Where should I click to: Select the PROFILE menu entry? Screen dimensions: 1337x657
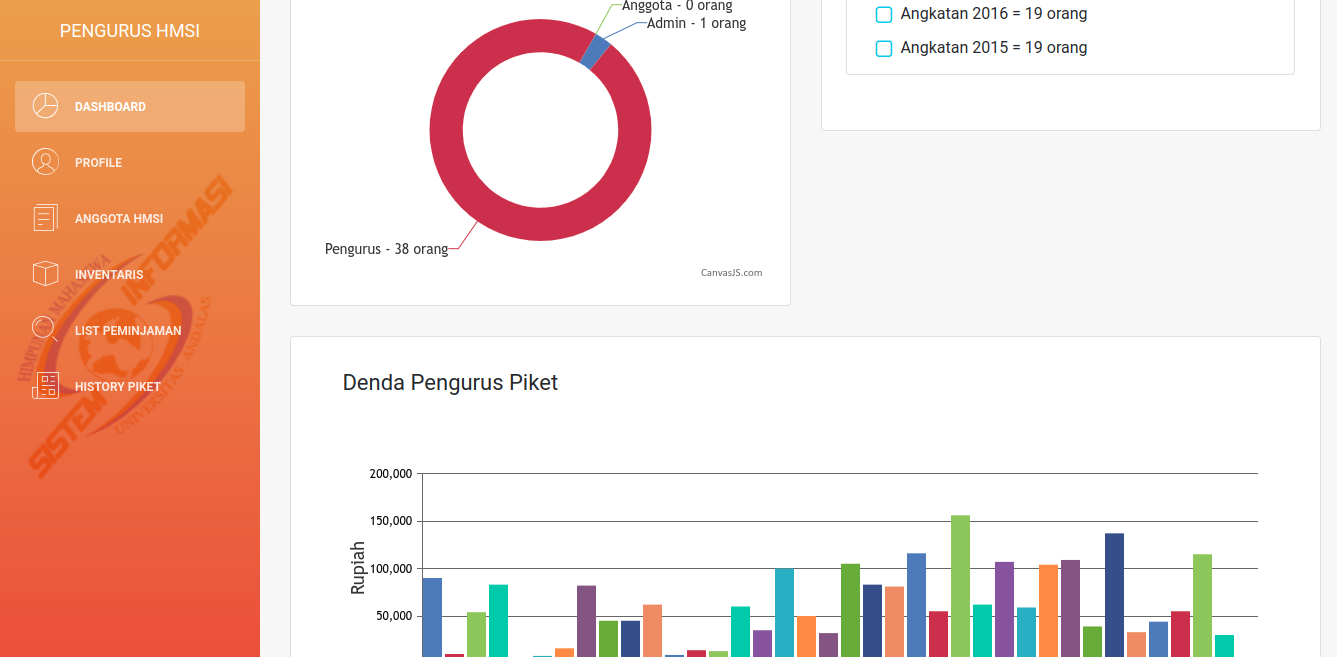(x=97, y=162)
